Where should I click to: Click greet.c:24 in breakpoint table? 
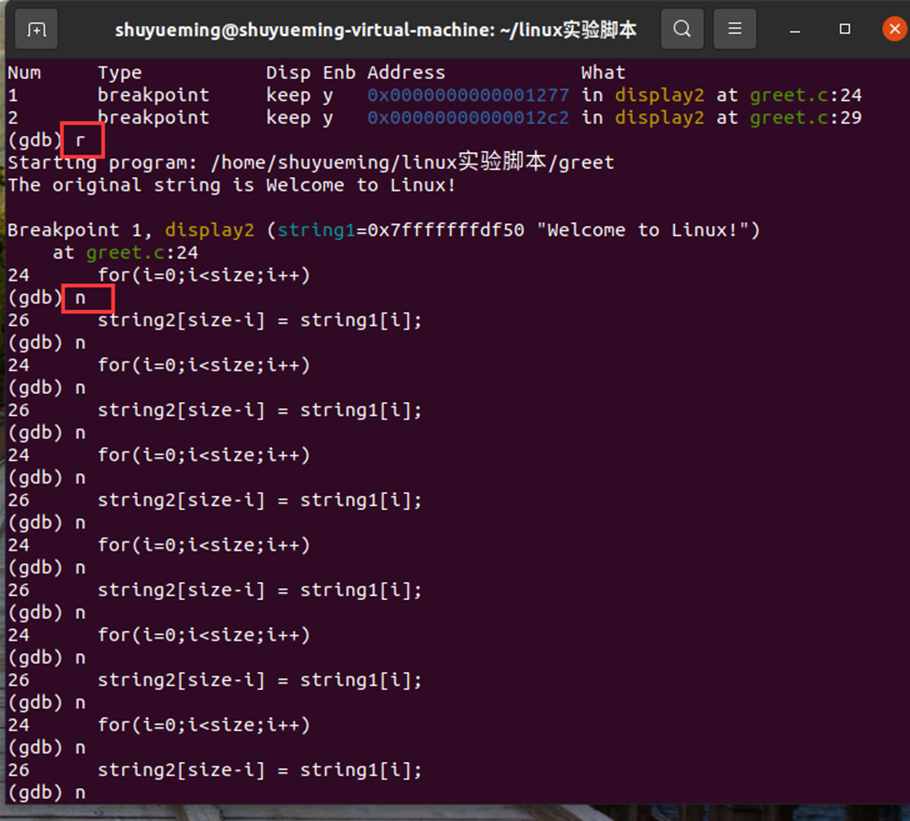806,95
